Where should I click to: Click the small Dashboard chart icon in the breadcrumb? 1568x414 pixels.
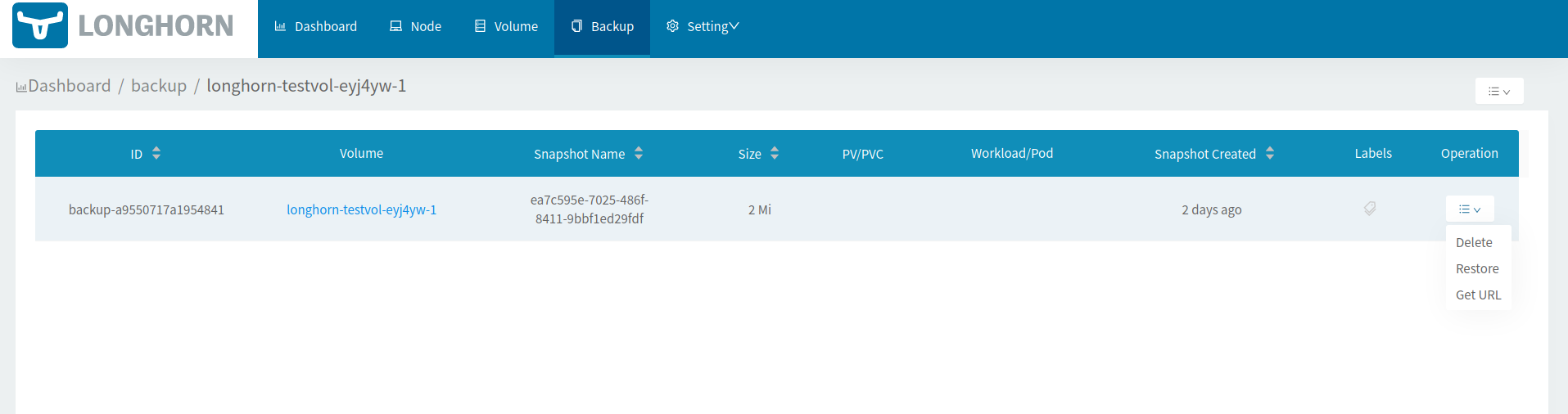(21, 87)
